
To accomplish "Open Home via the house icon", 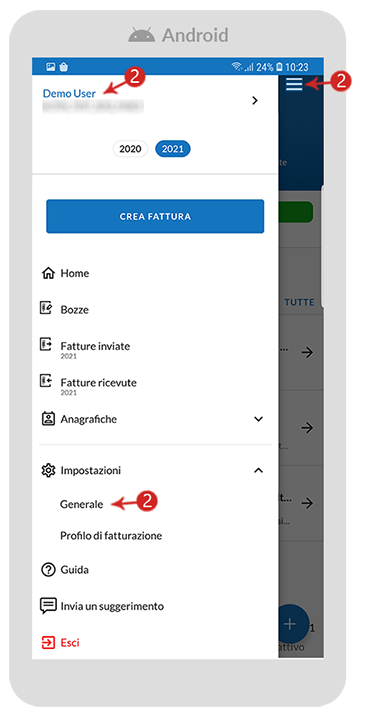I will (x=48, y=274).
